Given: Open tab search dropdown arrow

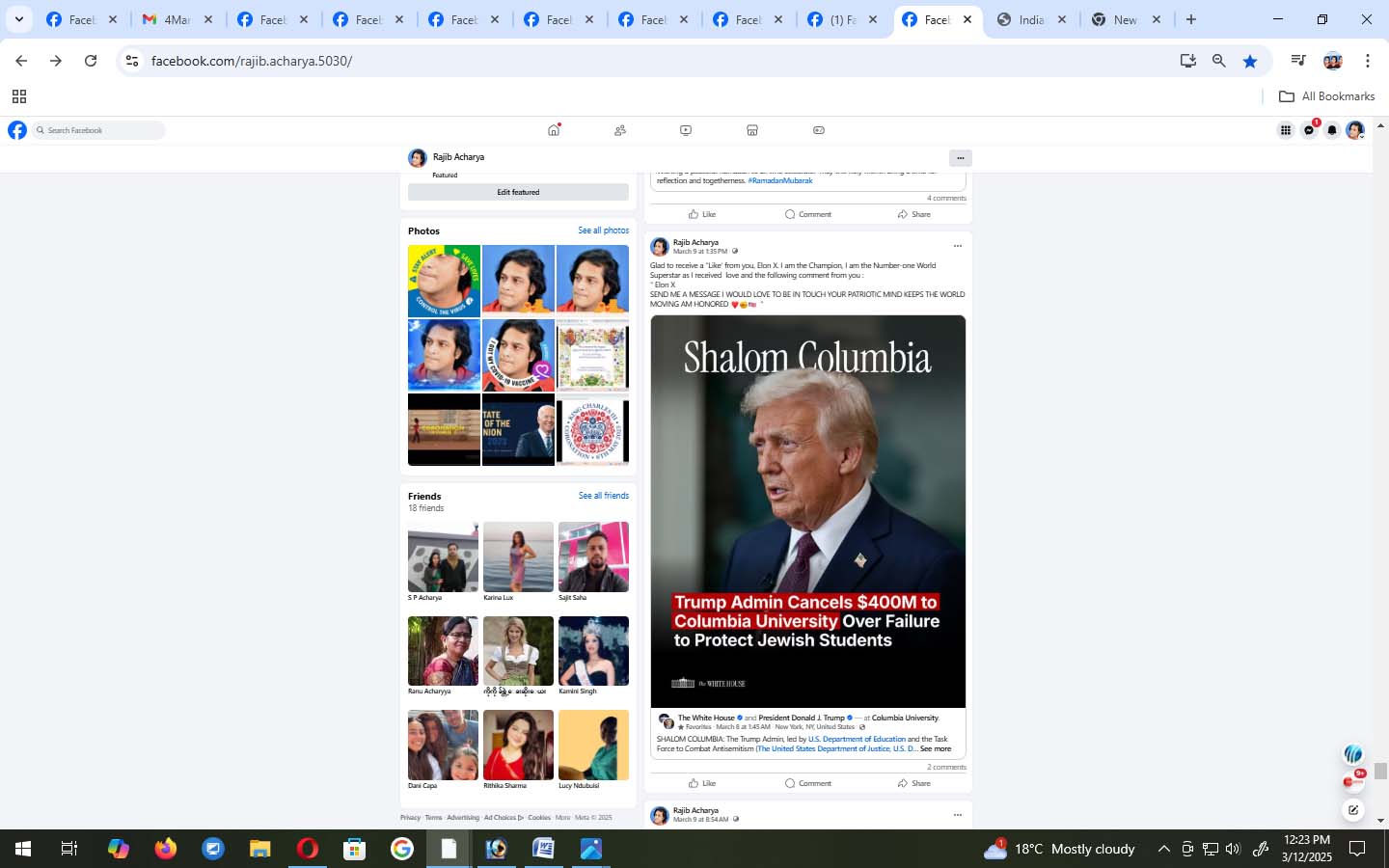Looking at the screenshot, I should pos(18,19).
